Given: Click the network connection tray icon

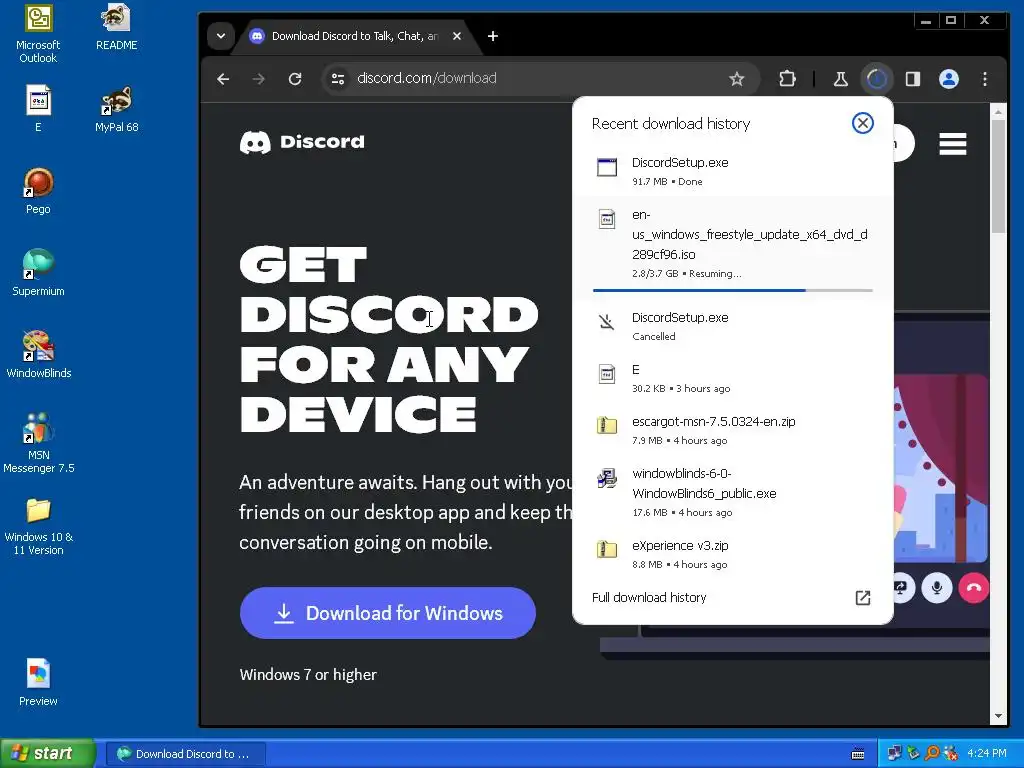Looking at the screenshot, I should [894, 754].
